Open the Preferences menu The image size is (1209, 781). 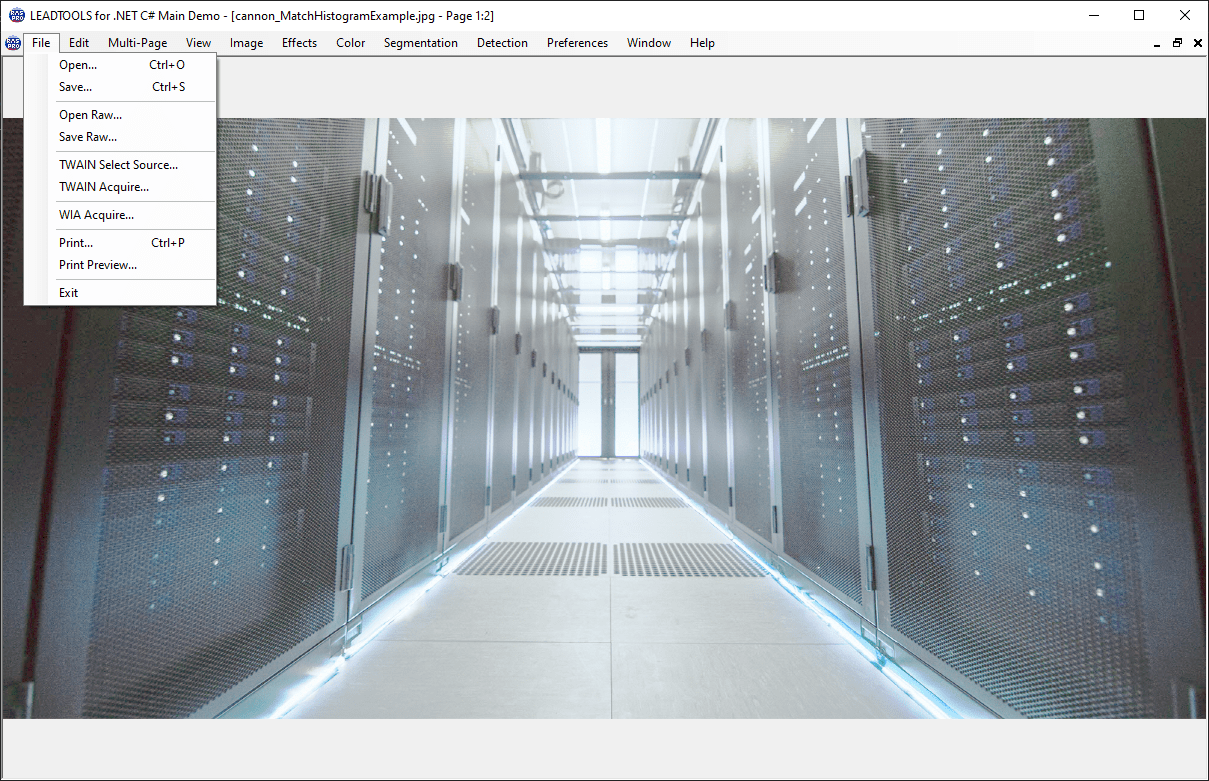pos(577,43)
